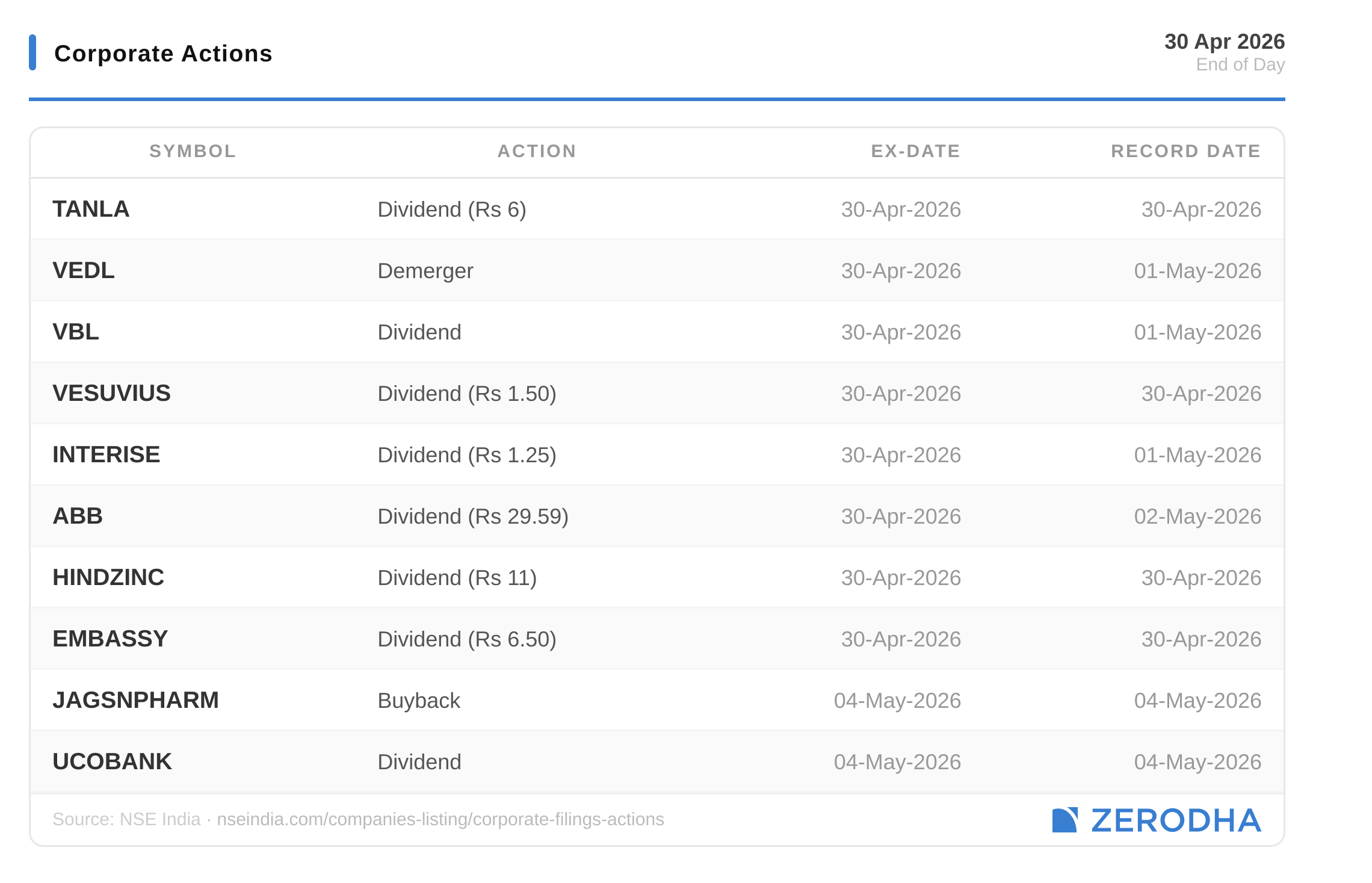
Task: Click the Zerodha logo icon
Action: (1064, 820)
